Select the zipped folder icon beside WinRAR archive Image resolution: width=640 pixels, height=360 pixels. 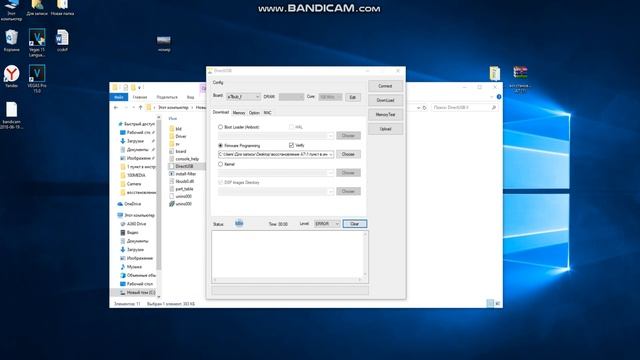(495, 73)
